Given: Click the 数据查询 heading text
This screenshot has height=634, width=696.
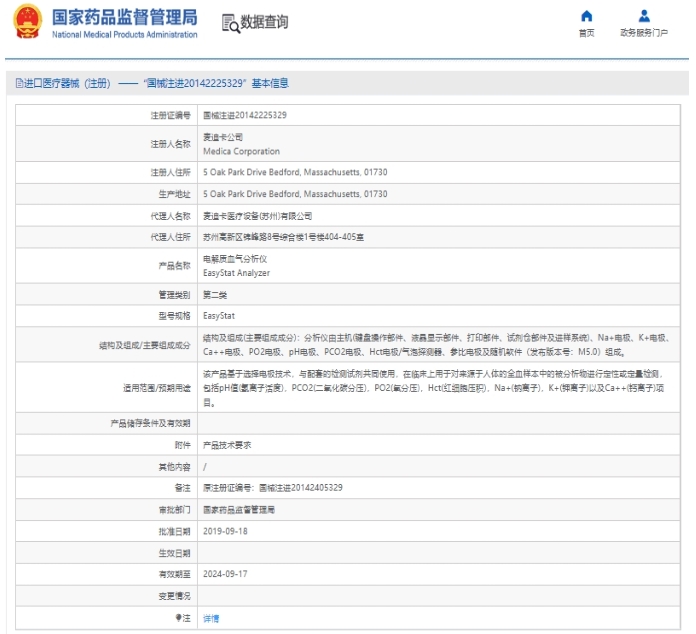Looking at the screenshot, I should (264, 23).
